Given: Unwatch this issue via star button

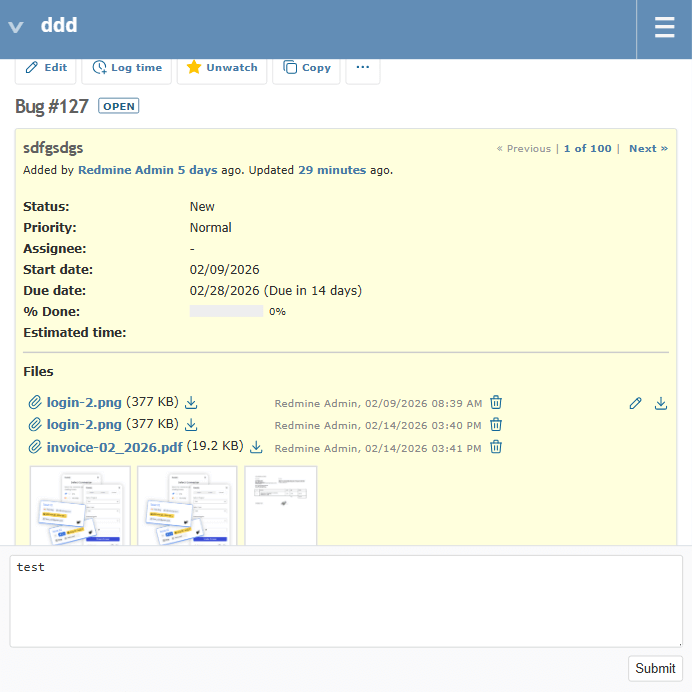Looking at the screenshot, I should pyautogui.click(x=222, y=68).
